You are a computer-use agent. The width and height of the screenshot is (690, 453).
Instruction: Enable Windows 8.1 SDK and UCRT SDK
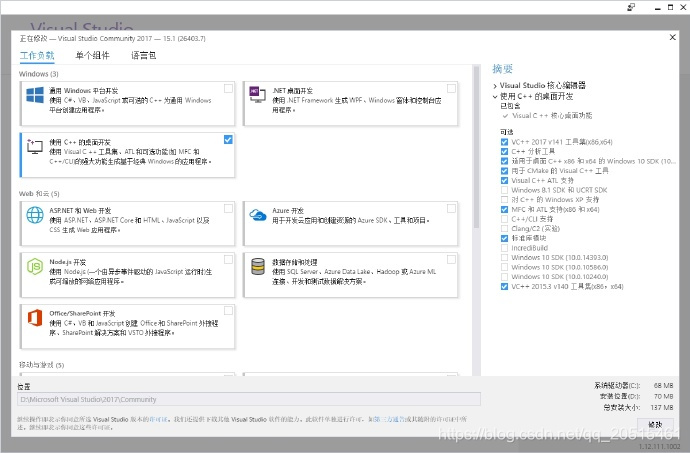tap(504, 190)
